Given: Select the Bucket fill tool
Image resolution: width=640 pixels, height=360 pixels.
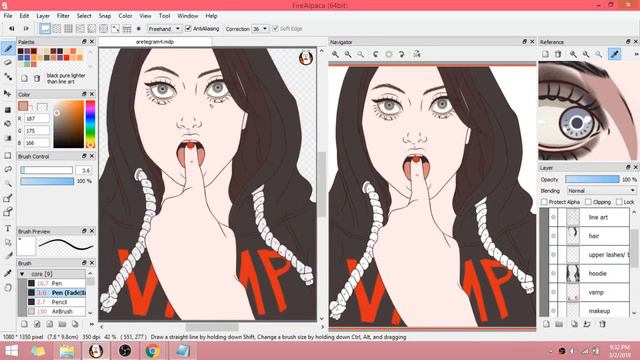Looking at the screenshot, I should coord(8,124).
